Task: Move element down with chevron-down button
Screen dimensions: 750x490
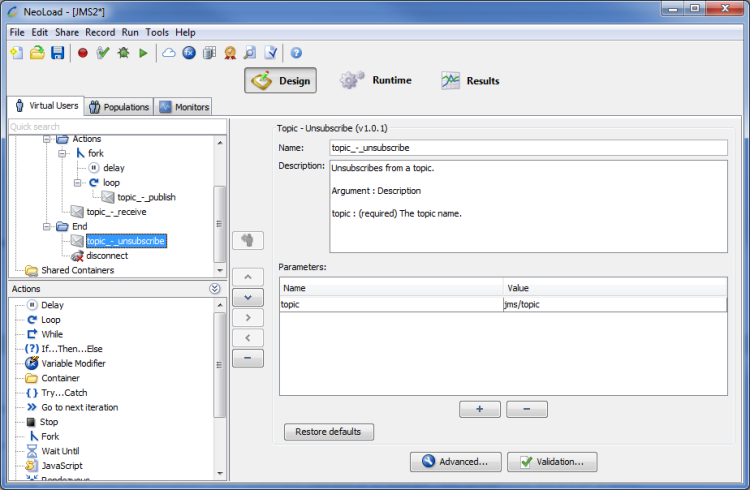Action: pyautogui.click(x=248, y=298)
